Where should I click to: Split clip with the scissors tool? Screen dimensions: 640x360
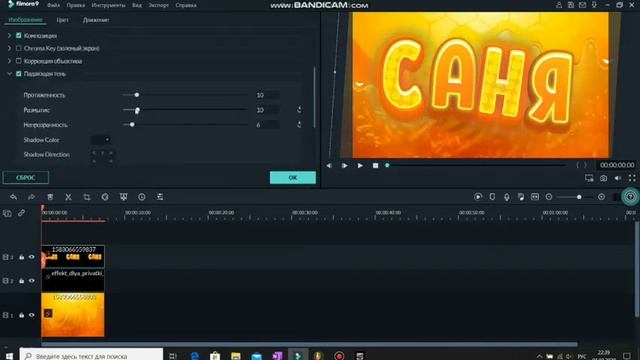coord(68,197)
